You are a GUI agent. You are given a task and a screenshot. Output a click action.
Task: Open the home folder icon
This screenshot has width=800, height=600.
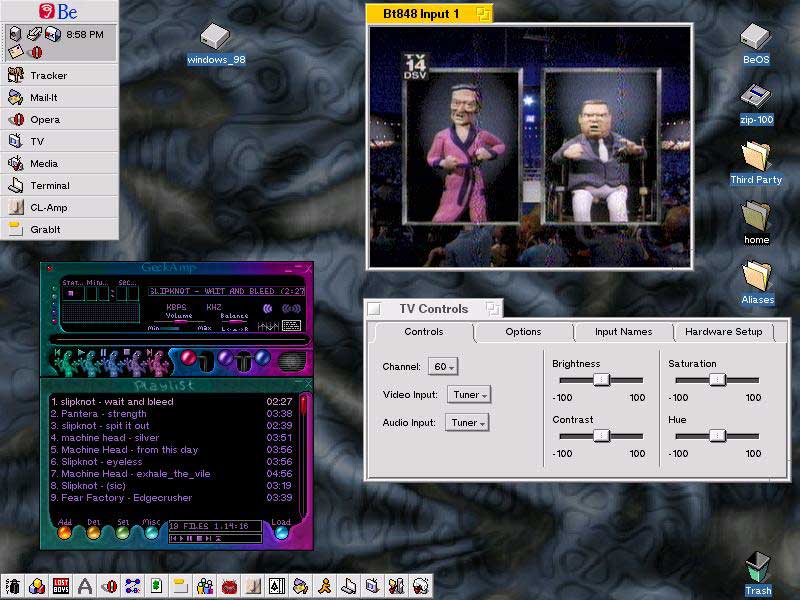click(756, 223)
